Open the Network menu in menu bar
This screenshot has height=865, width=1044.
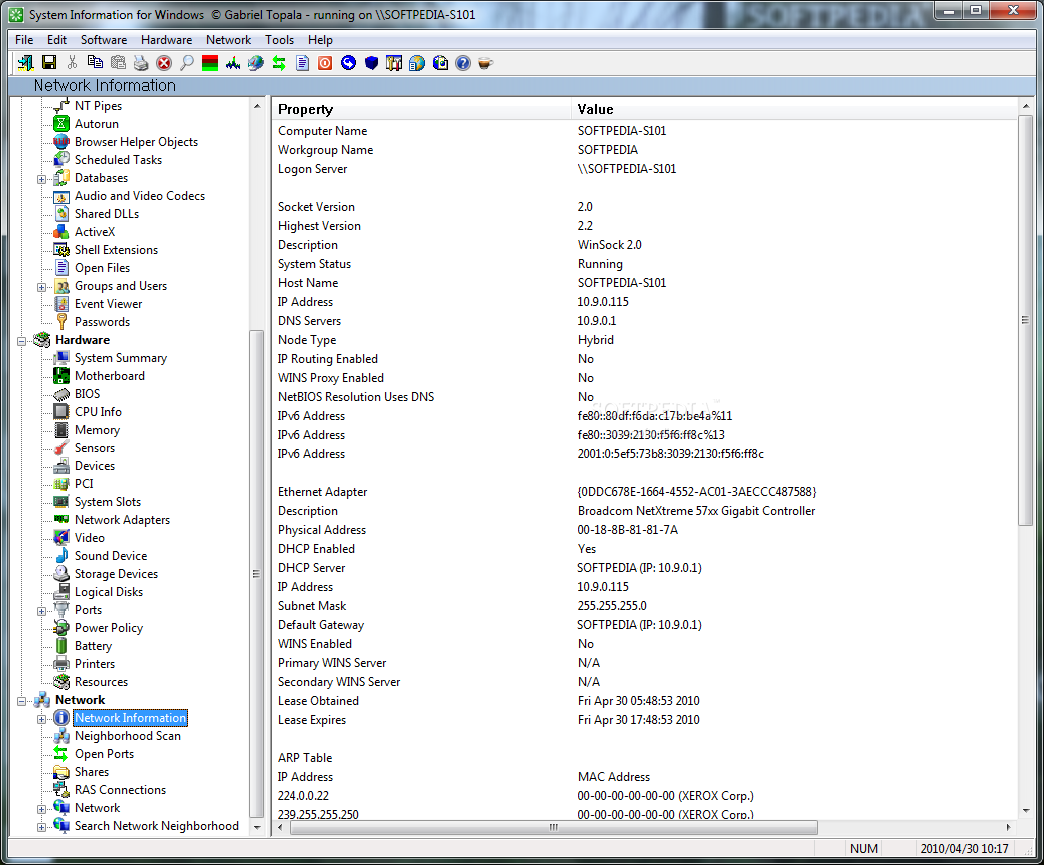click(x=228, y=40)
